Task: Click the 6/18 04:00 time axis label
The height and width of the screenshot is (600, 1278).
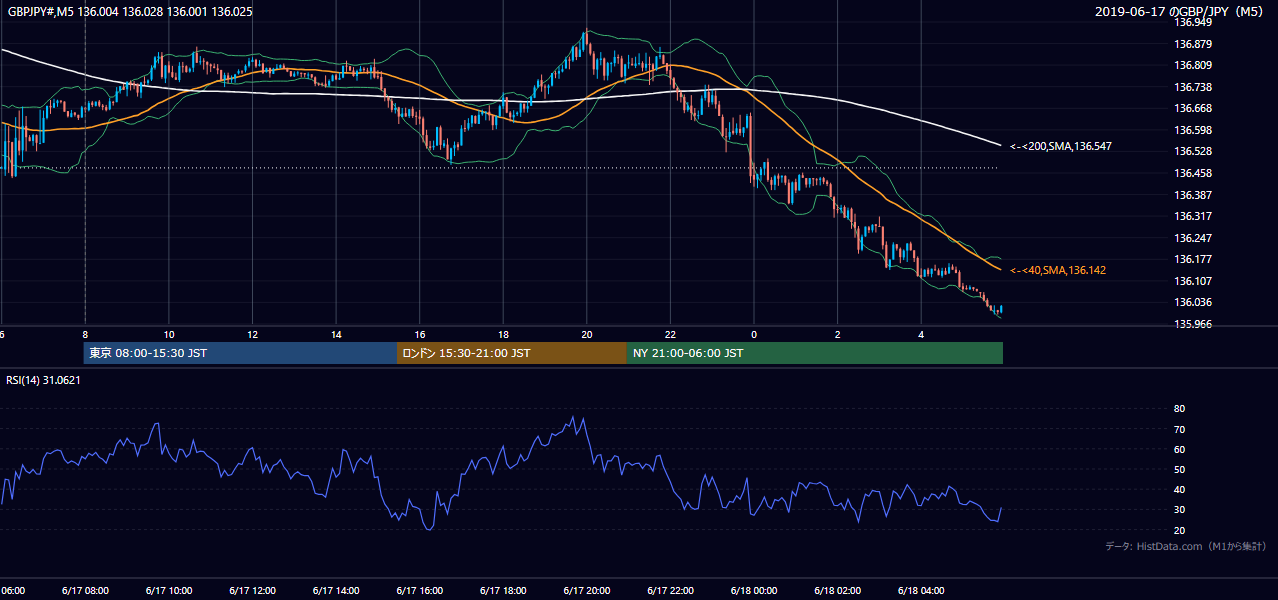Action: [922, 590]
